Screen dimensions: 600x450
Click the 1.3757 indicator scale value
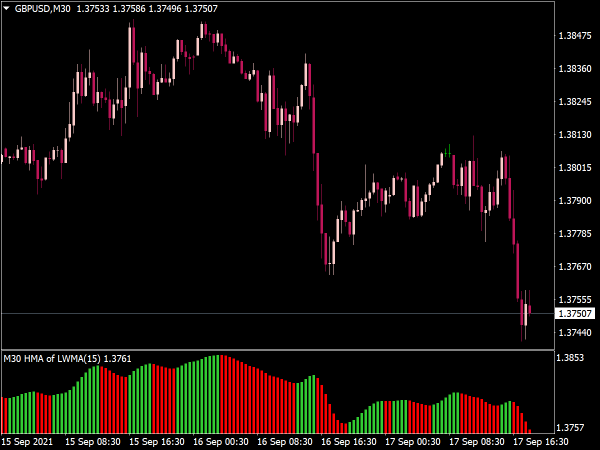pyautogui.click(x=570, y=427)
